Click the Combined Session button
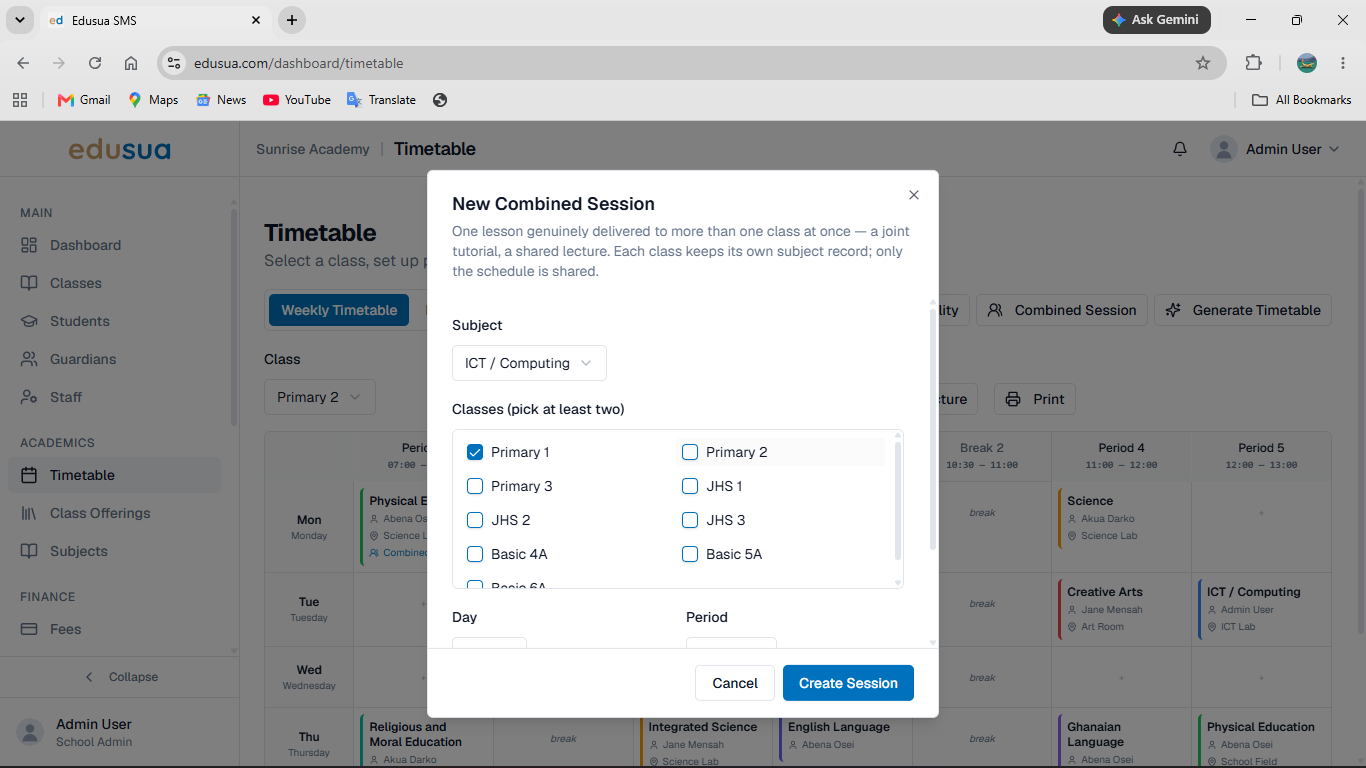Screen dimensions: 1366x768 [1061, 310]
